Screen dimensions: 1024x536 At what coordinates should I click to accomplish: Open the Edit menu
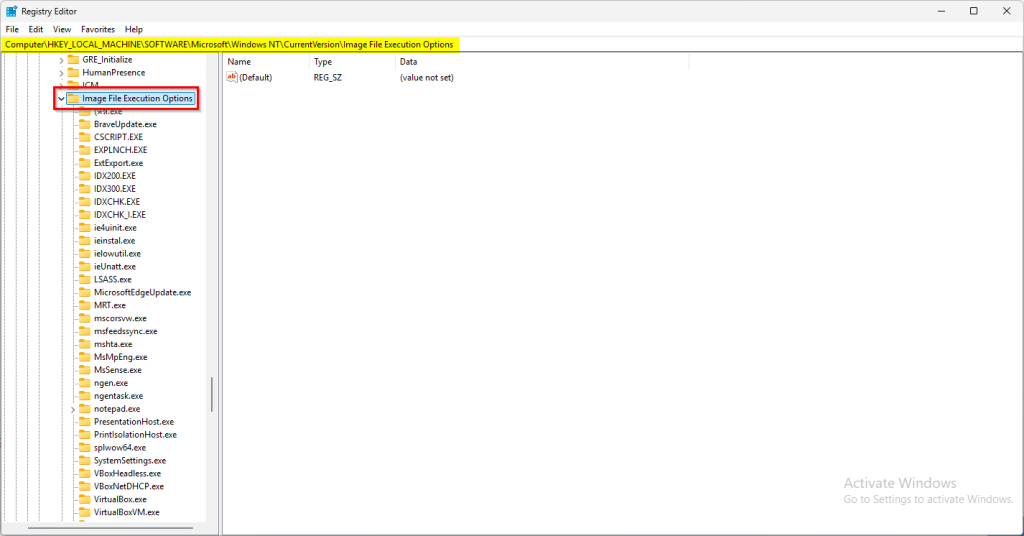tap(36, 30)
